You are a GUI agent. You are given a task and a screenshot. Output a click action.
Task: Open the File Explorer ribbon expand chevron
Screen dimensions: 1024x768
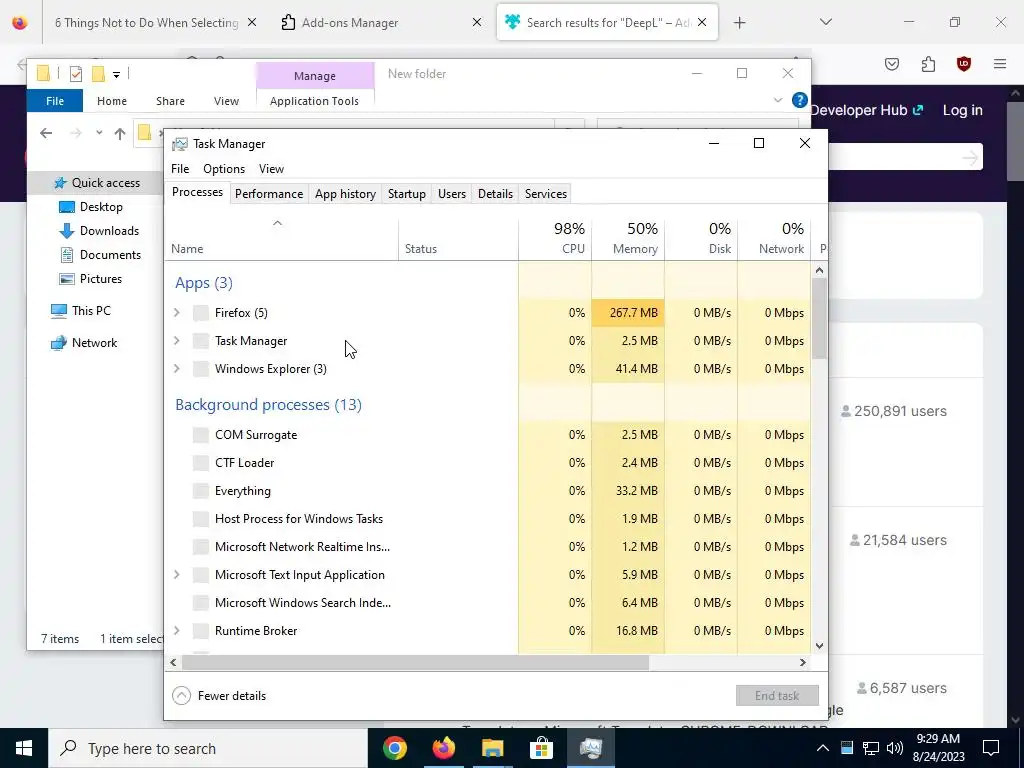click(x=777, y=101)
